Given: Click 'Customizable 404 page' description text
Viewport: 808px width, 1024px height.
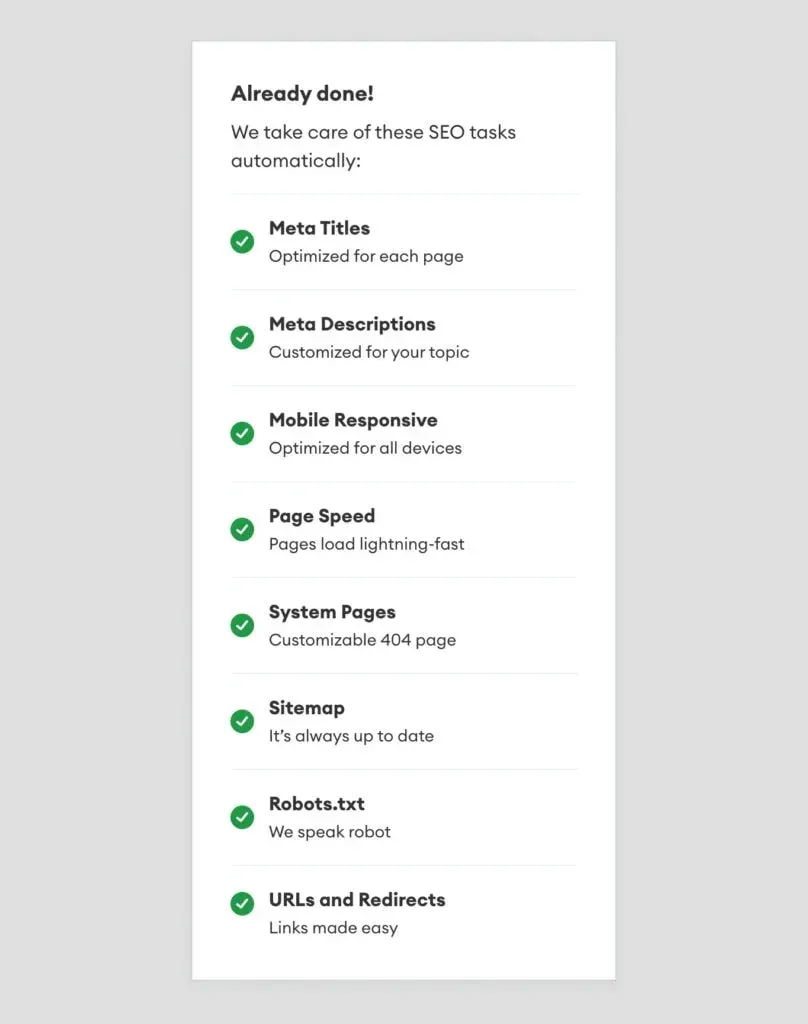Looking at the screenshot, I should tap(362, 640).
